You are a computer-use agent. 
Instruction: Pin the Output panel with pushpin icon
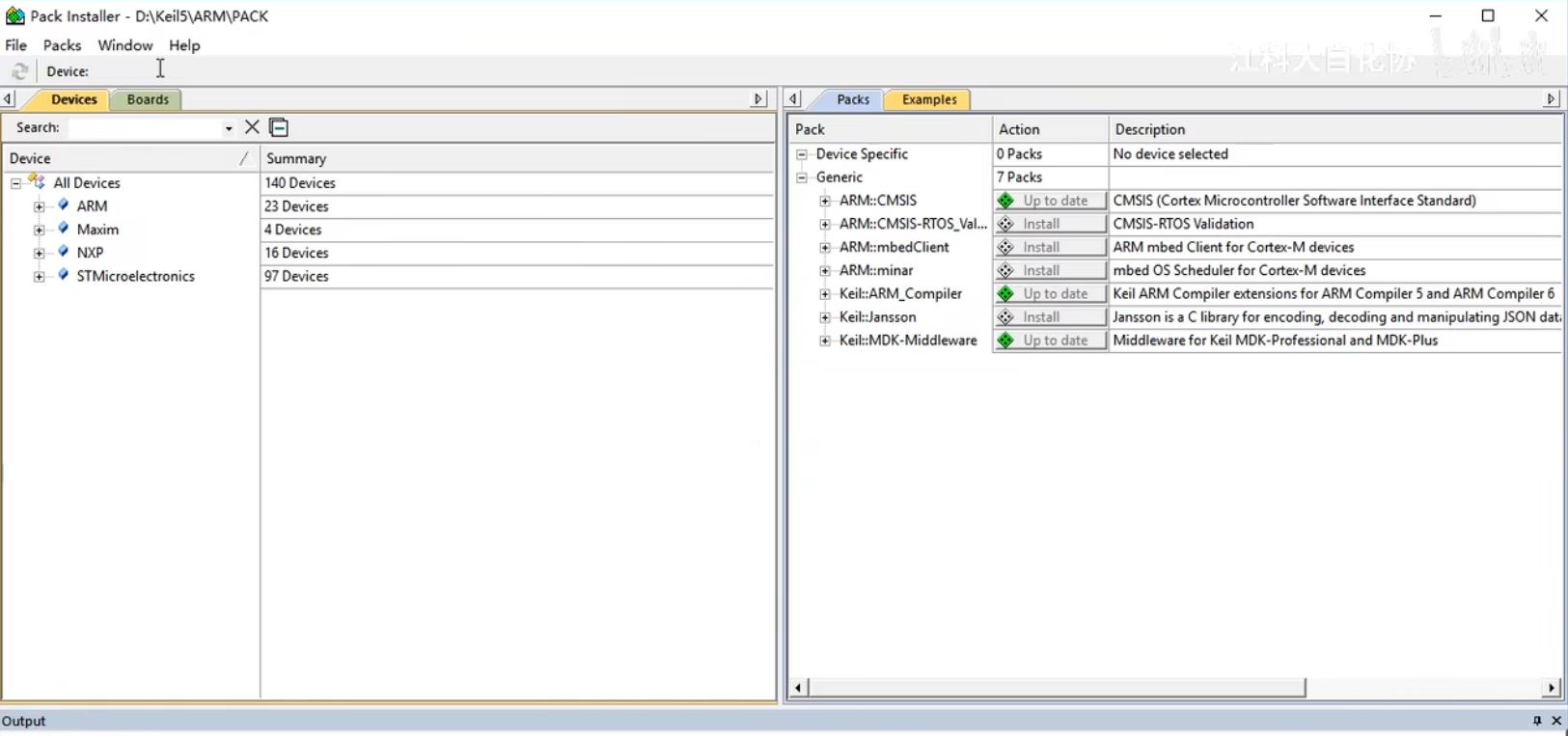click(1537, 721)
